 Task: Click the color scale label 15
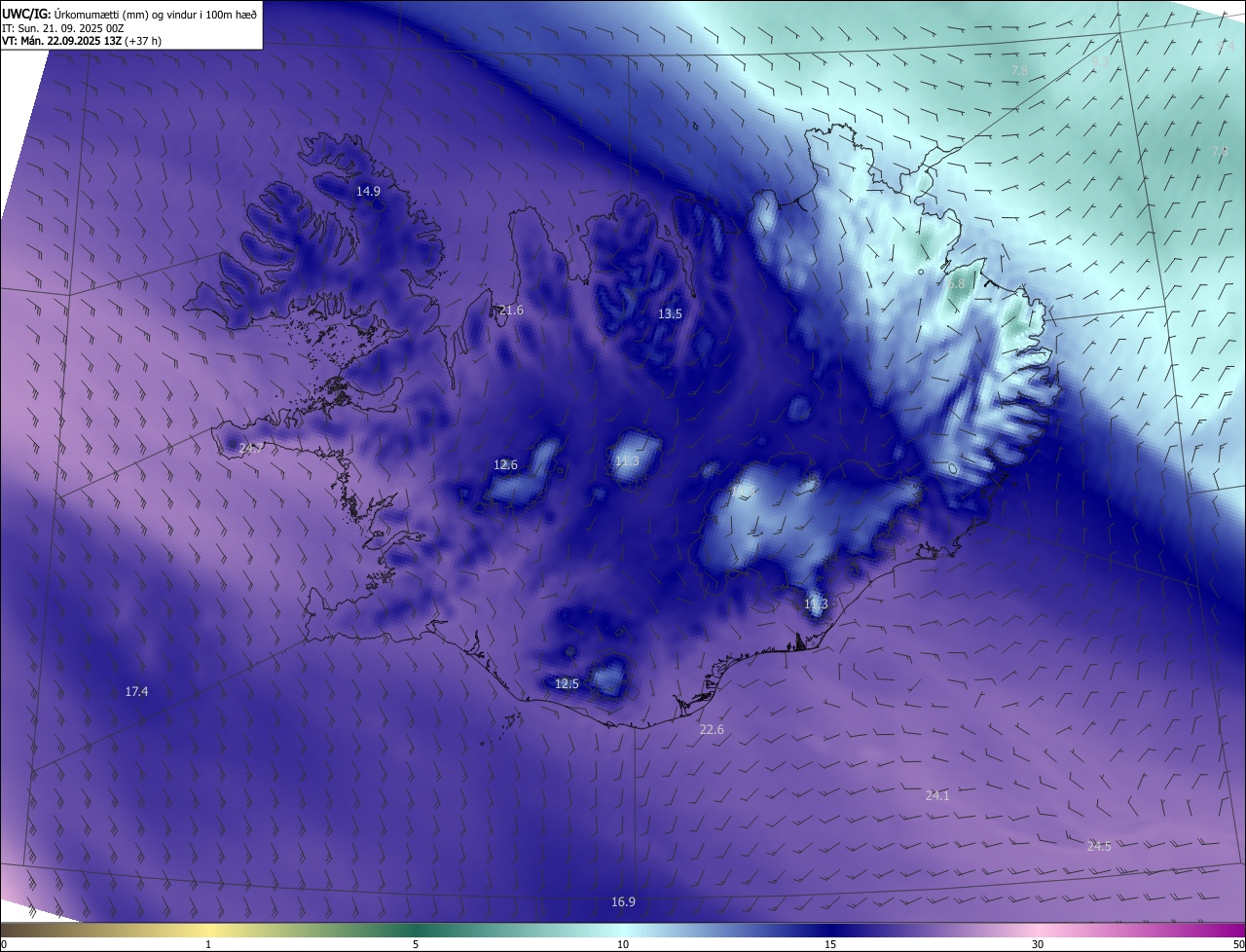[x=830, y=945]
